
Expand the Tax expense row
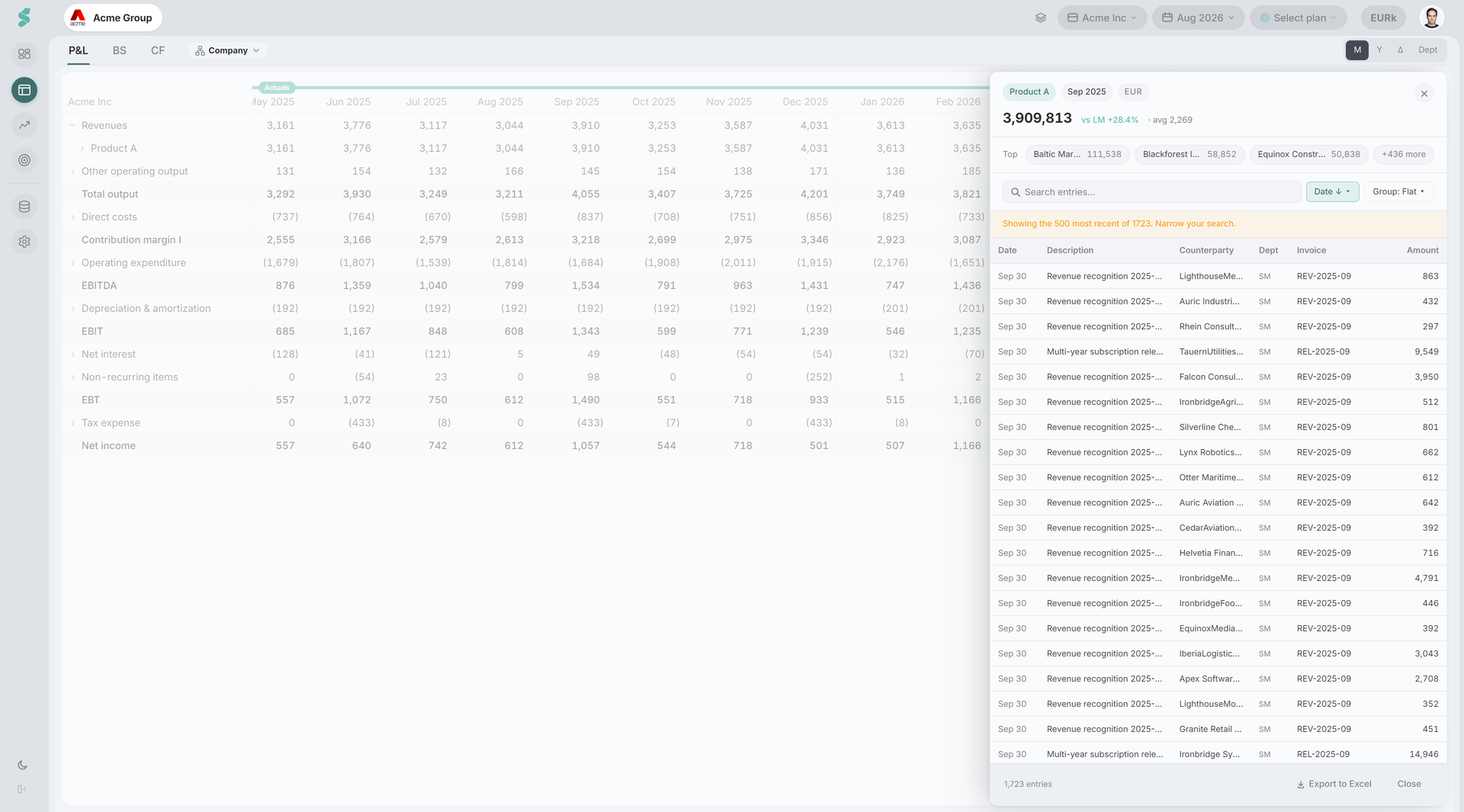(x=72, y=423)
